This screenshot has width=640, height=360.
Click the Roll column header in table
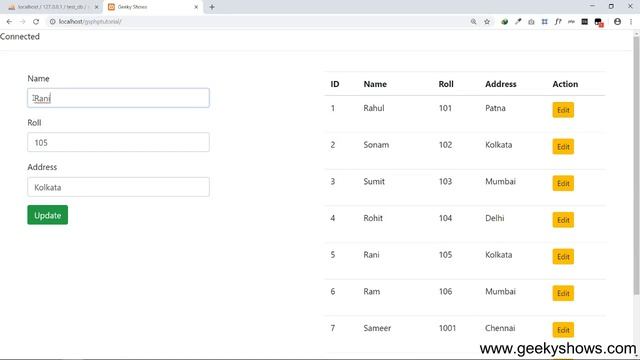[446, 84]
